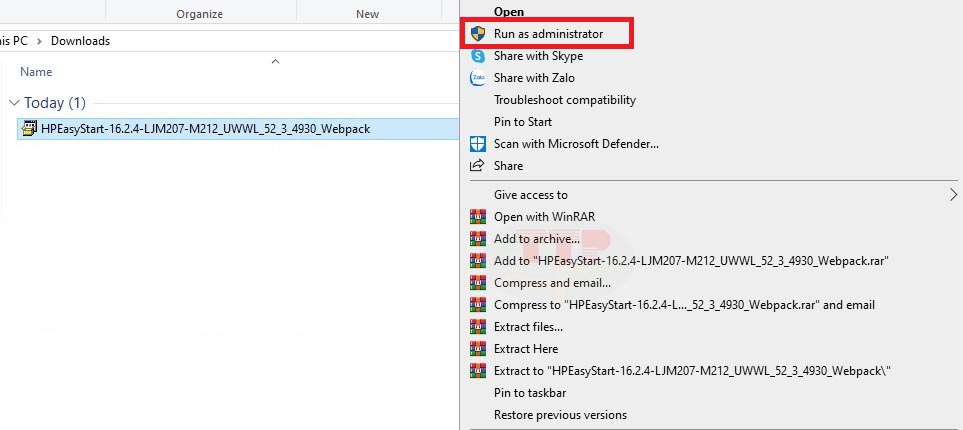Click Downloads in the address breadcrumb

tap(80, 41)
